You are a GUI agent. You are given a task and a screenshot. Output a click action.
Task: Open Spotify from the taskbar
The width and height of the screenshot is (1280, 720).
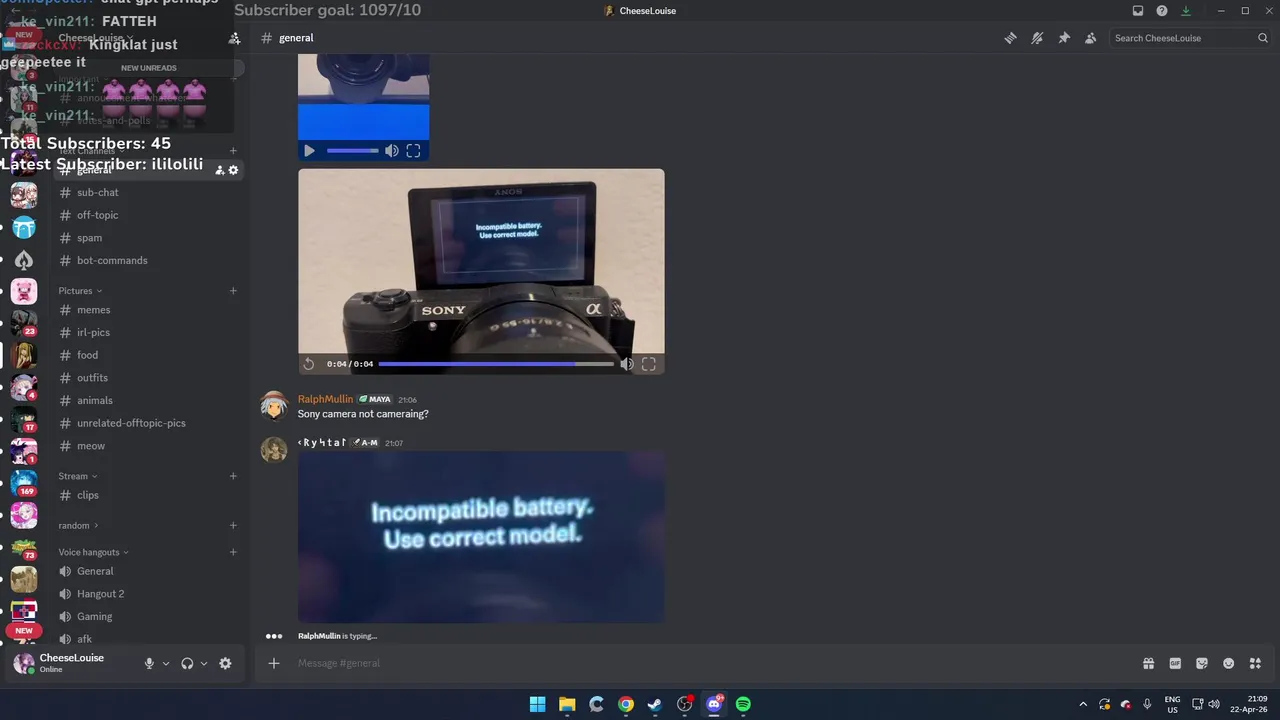[x=743, y=704]
